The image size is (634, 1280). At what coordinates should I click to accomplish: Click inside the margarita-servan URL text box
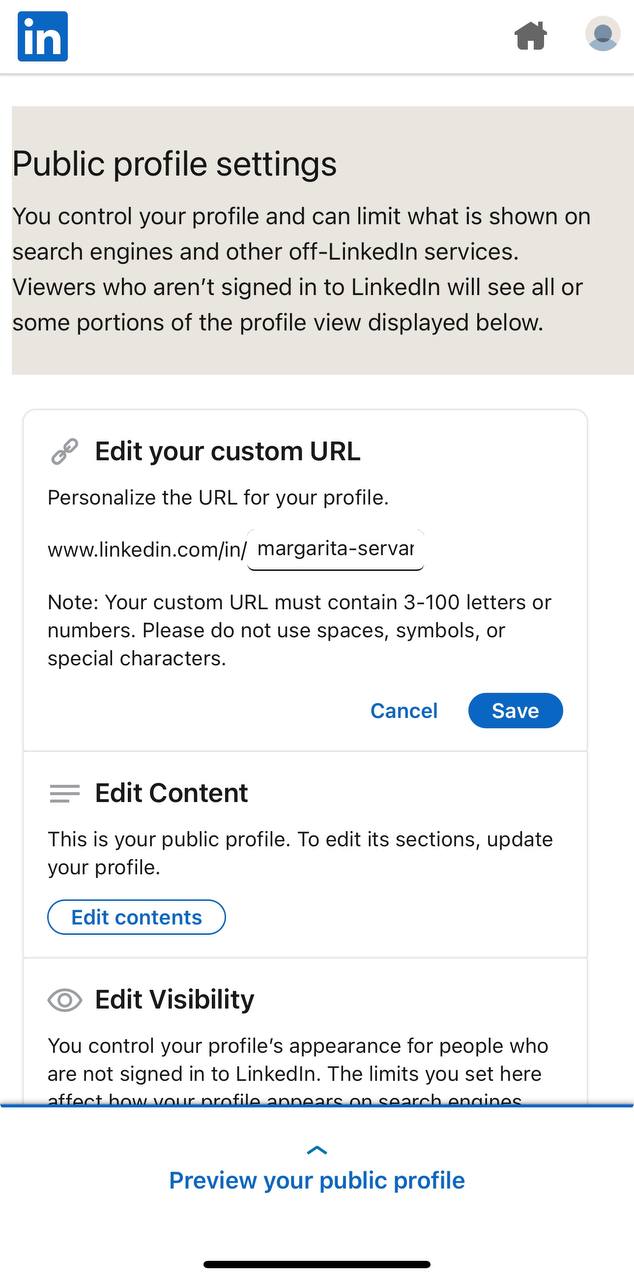[x=335, y=549]
